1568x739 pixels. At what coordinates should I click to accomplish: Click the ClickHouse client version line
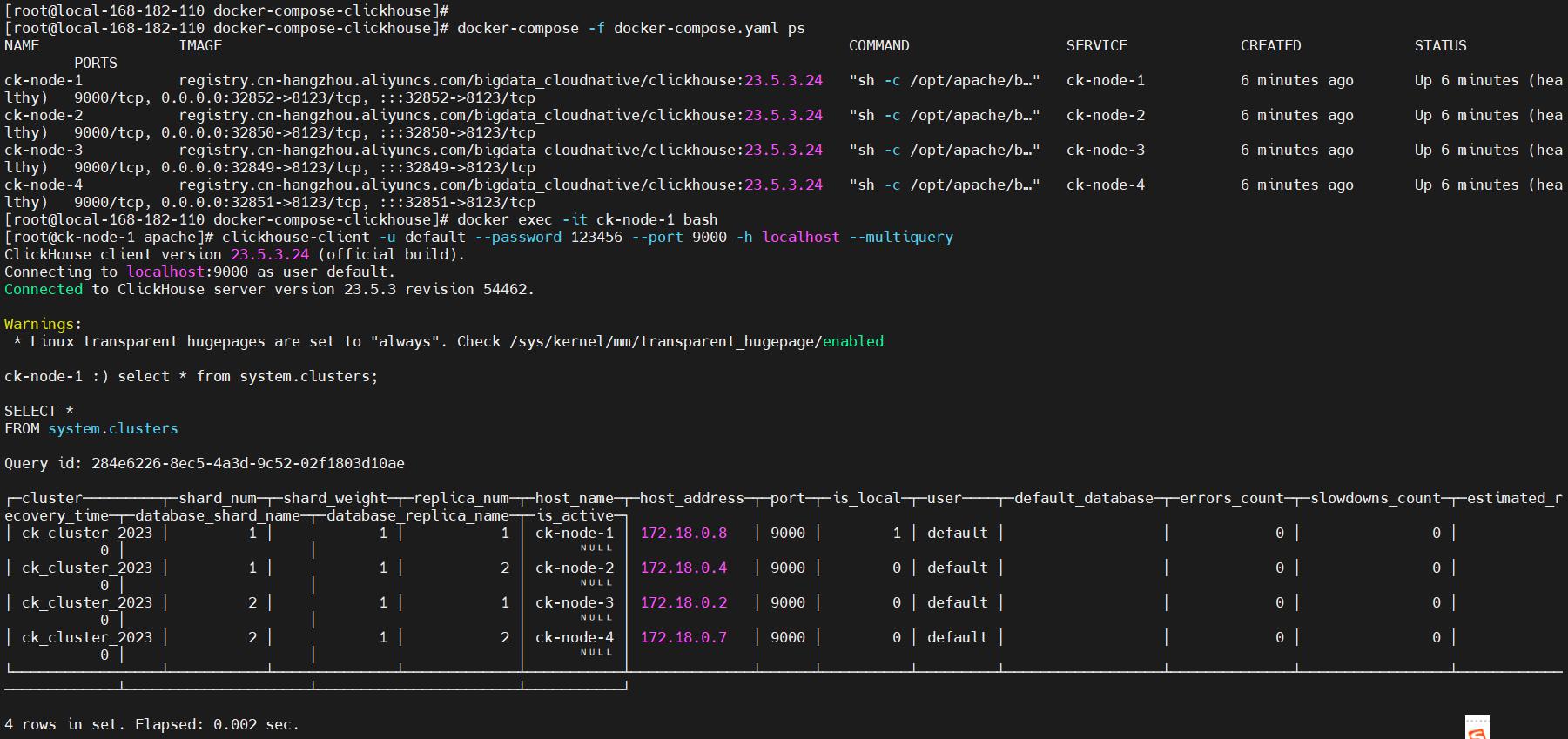235,254
